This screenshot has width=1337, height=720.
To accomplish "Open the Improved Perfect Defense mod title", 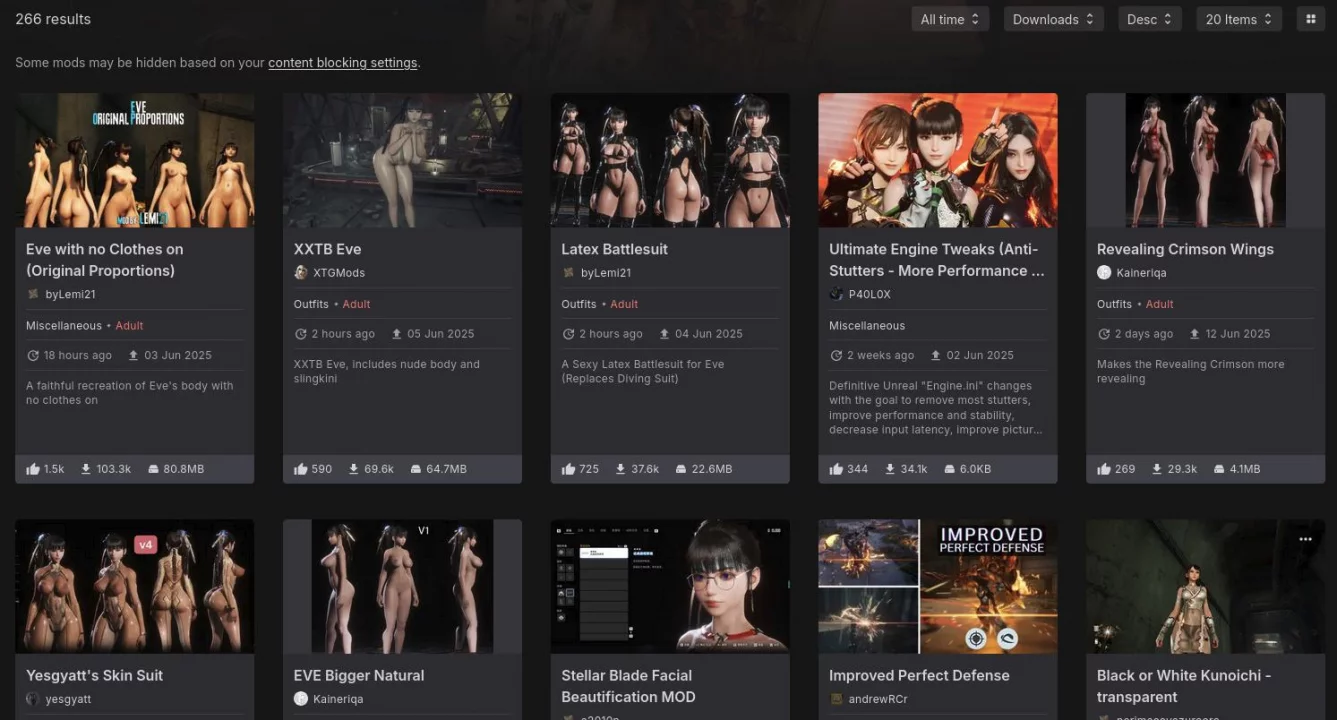I will 919,675.
